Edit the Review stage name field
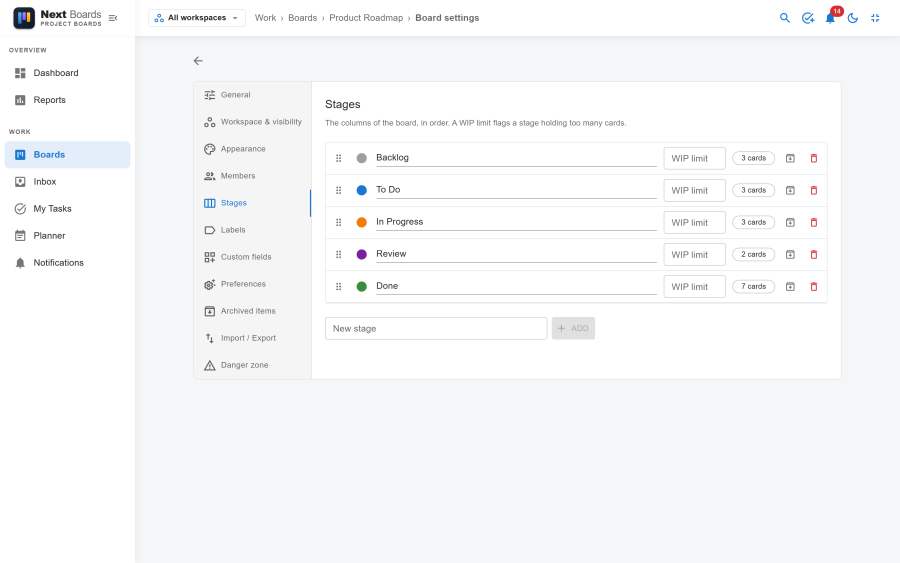900x563 pixels. pos(516,254)
